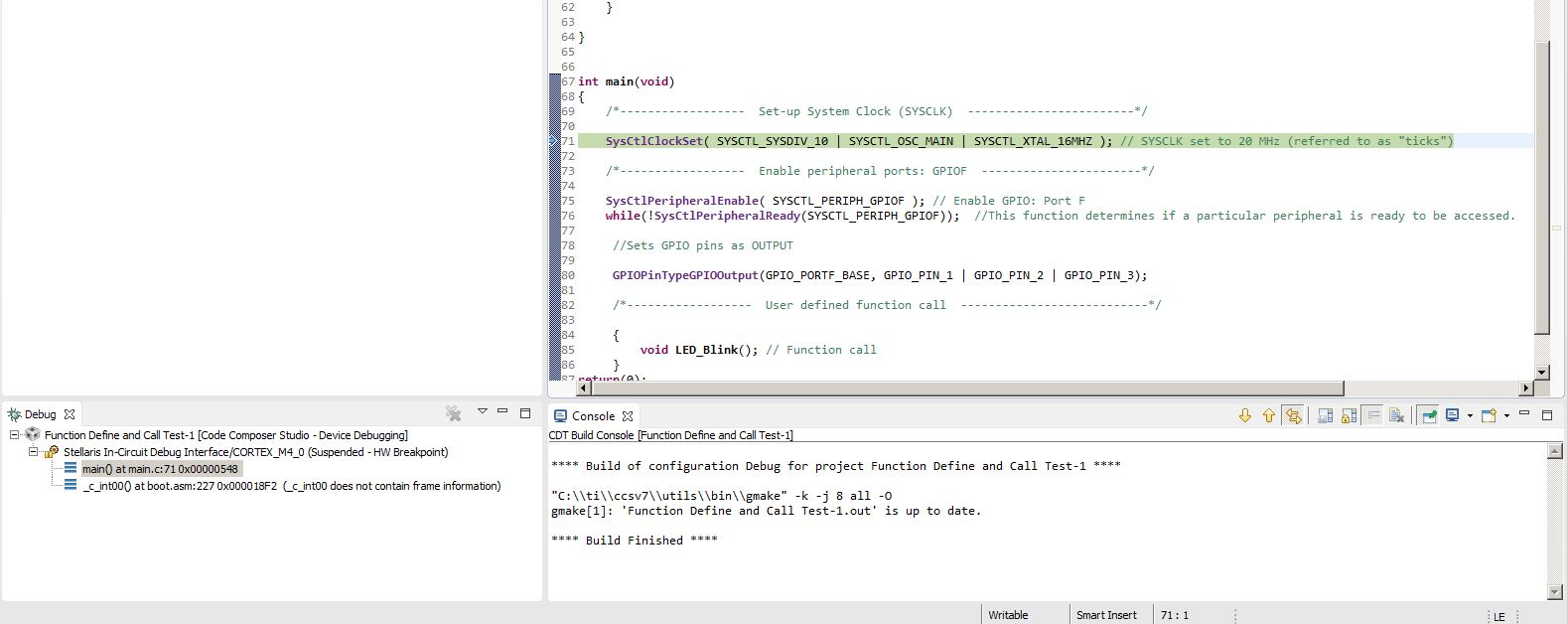Open the Debug view menu triangle
Image resolution: width=1568 pixels, height=624 pixels.
pos(483,411)
